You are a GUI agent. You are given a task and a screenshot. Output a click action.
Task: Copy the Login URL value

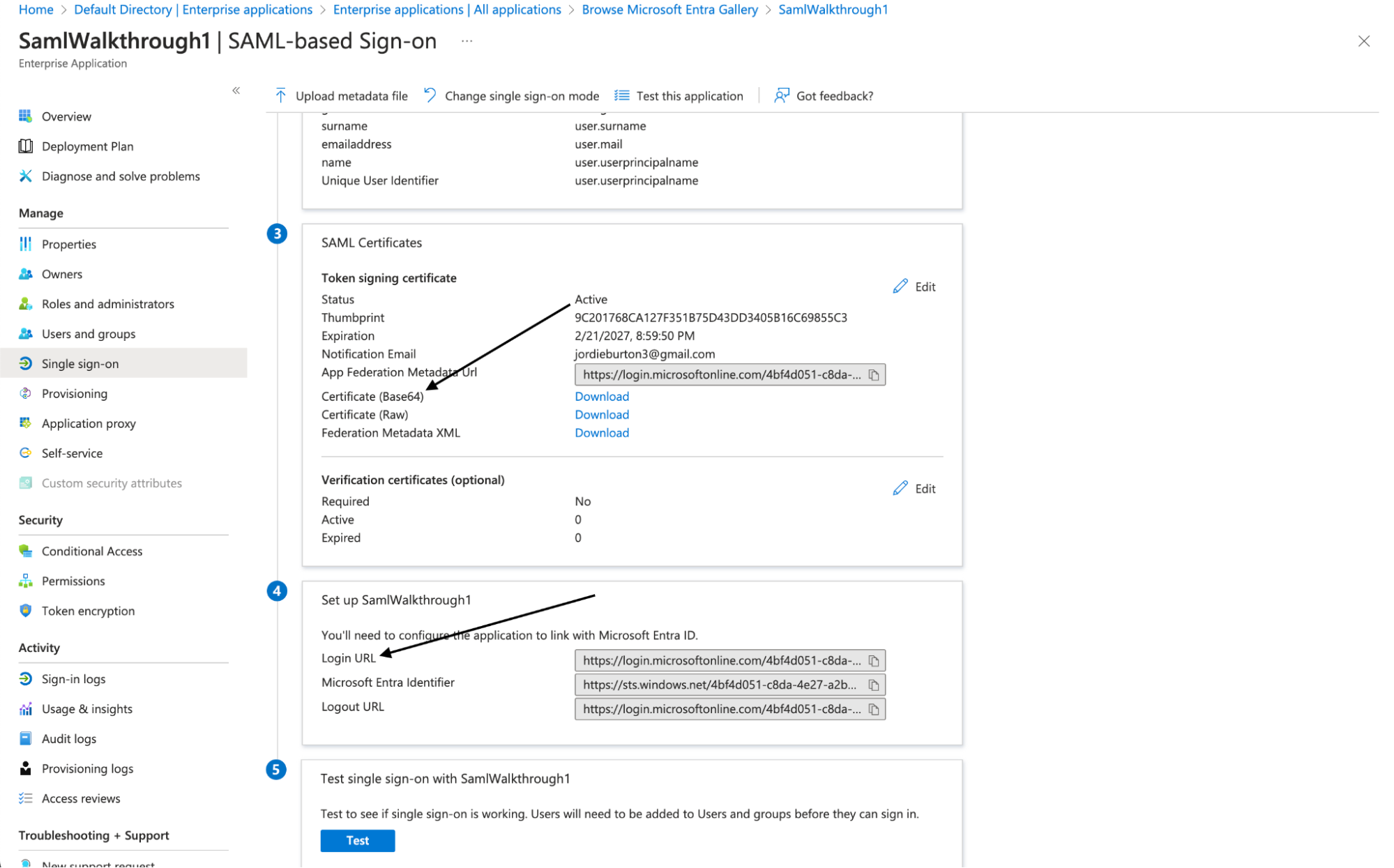874,660
